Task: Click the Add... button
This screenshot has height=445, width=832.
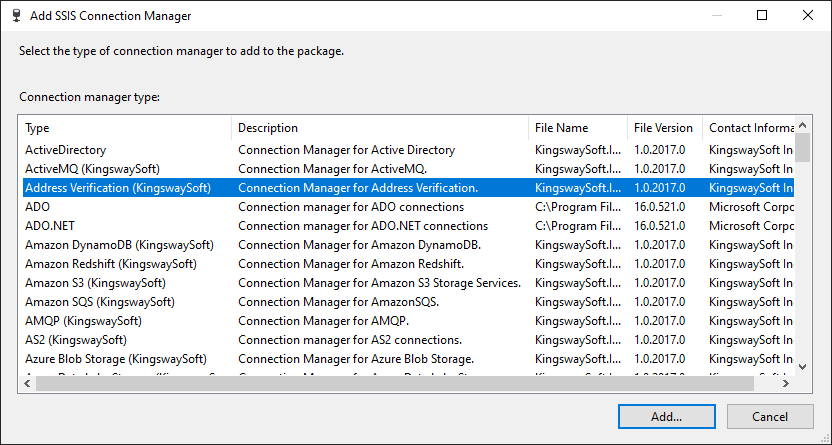Action: 666,416
